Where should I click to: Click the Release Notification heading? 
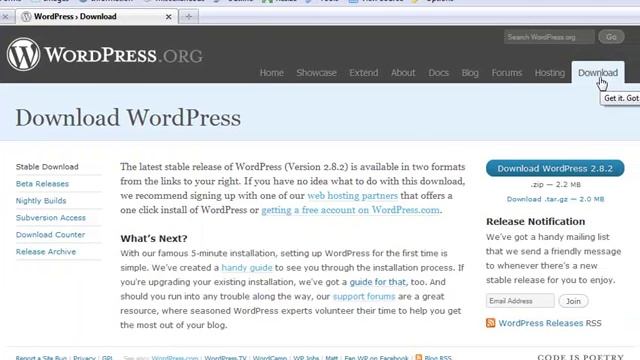point(535,221)
